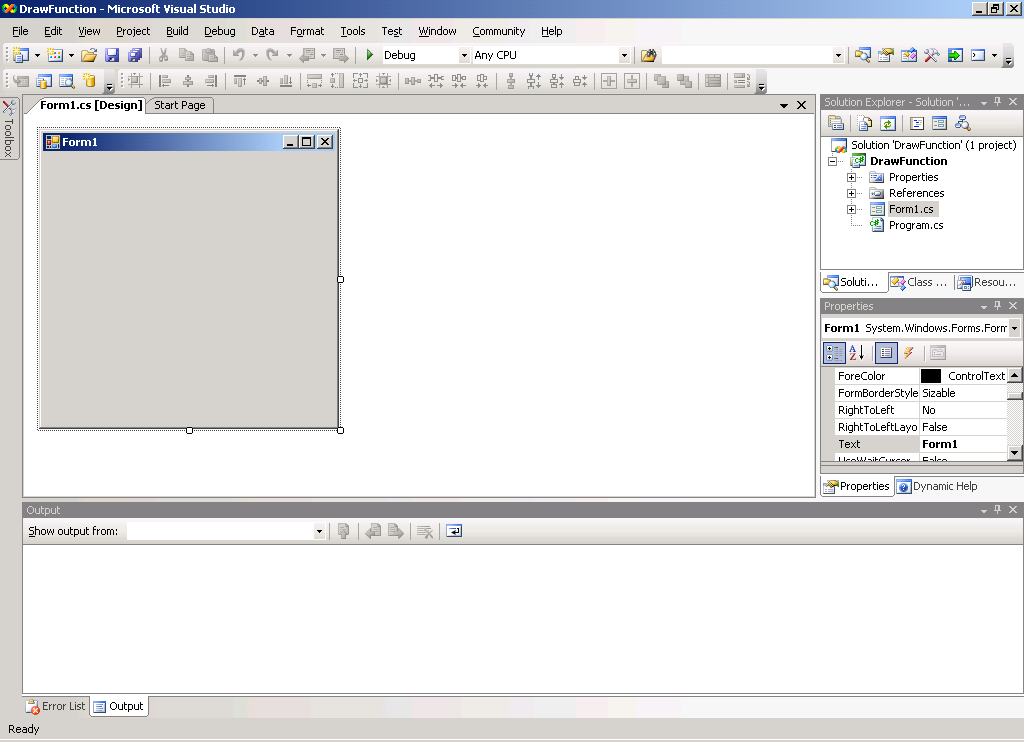This screenshot has height=742, width=1024.
Task: Expand the References node in Solution Explorer
Action: (x=851, y=193)
